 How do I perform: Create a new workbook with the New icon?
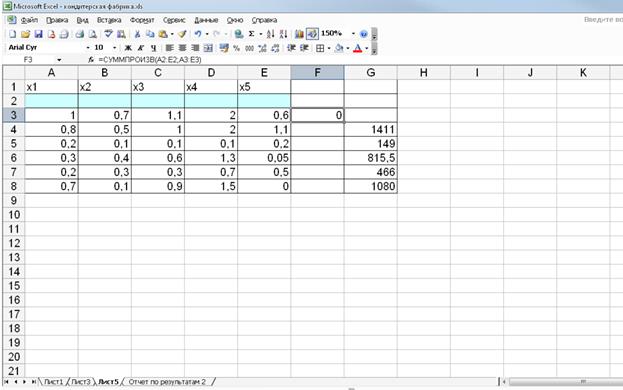[x=12, y=34]
